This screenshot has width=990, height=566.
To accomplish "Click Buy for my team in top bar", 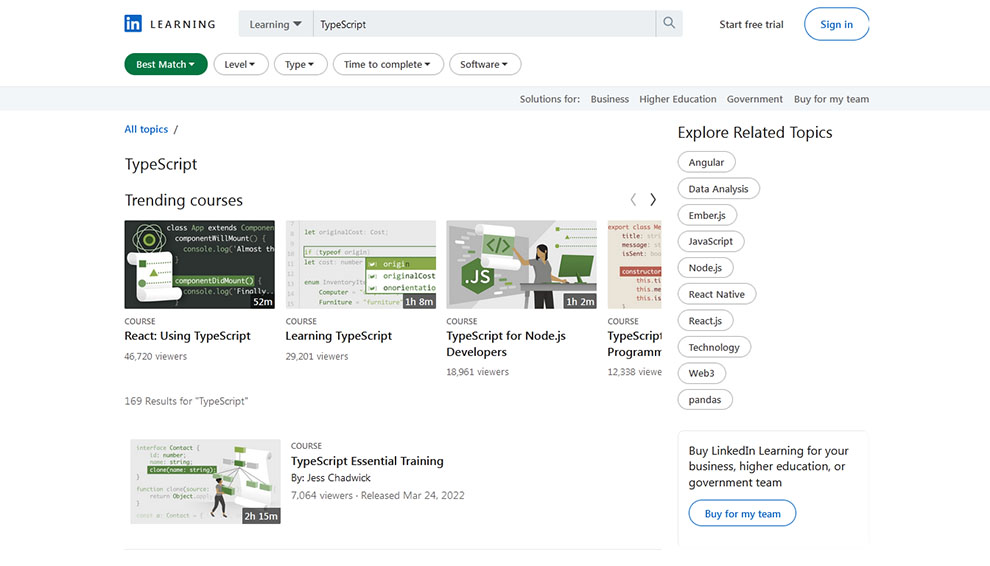I will 831,99.
